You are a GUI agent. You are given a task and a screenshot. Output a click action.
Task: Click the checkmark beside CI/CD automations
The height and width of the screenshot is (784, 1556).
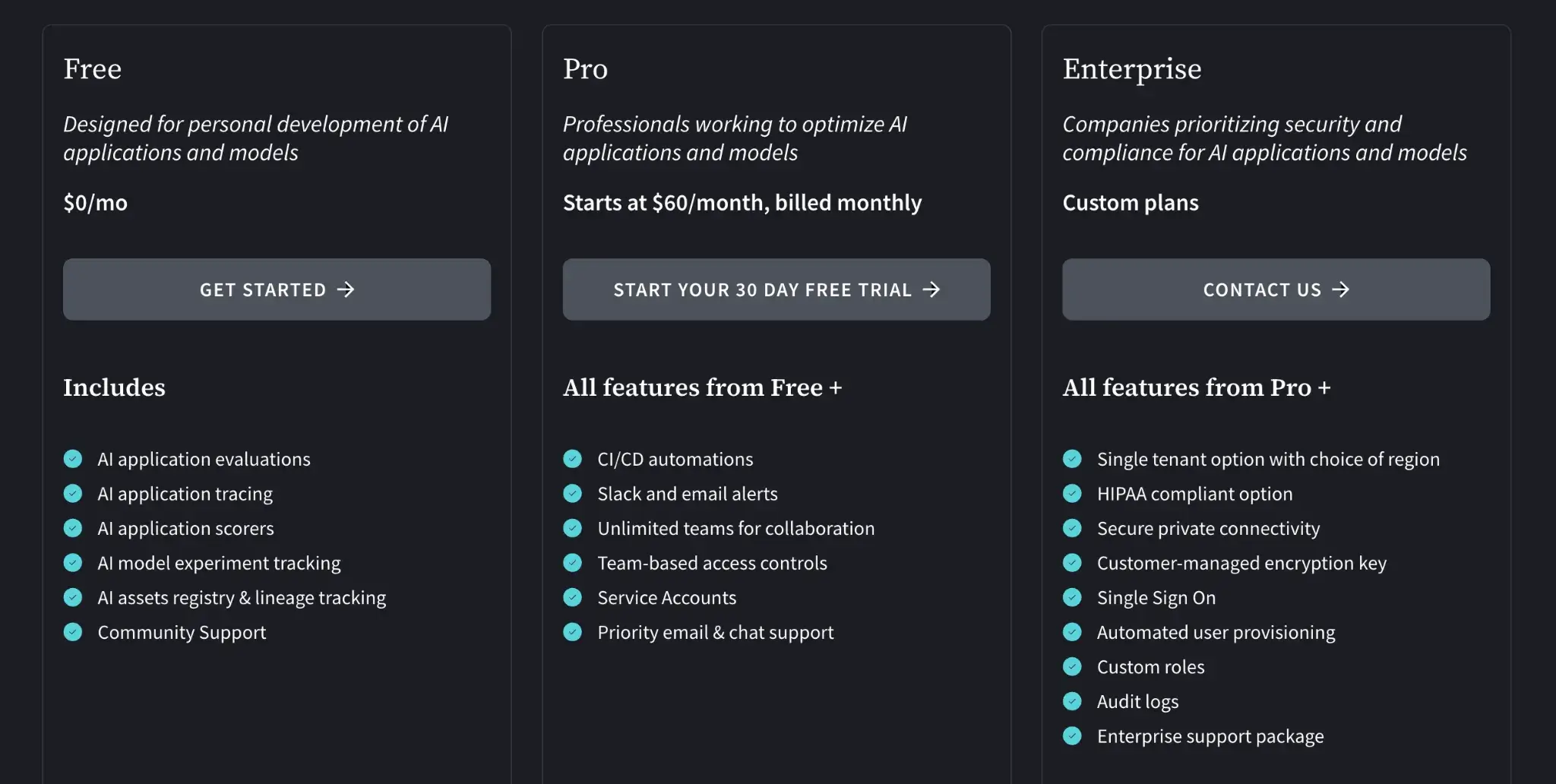click(x=572, y=459)
